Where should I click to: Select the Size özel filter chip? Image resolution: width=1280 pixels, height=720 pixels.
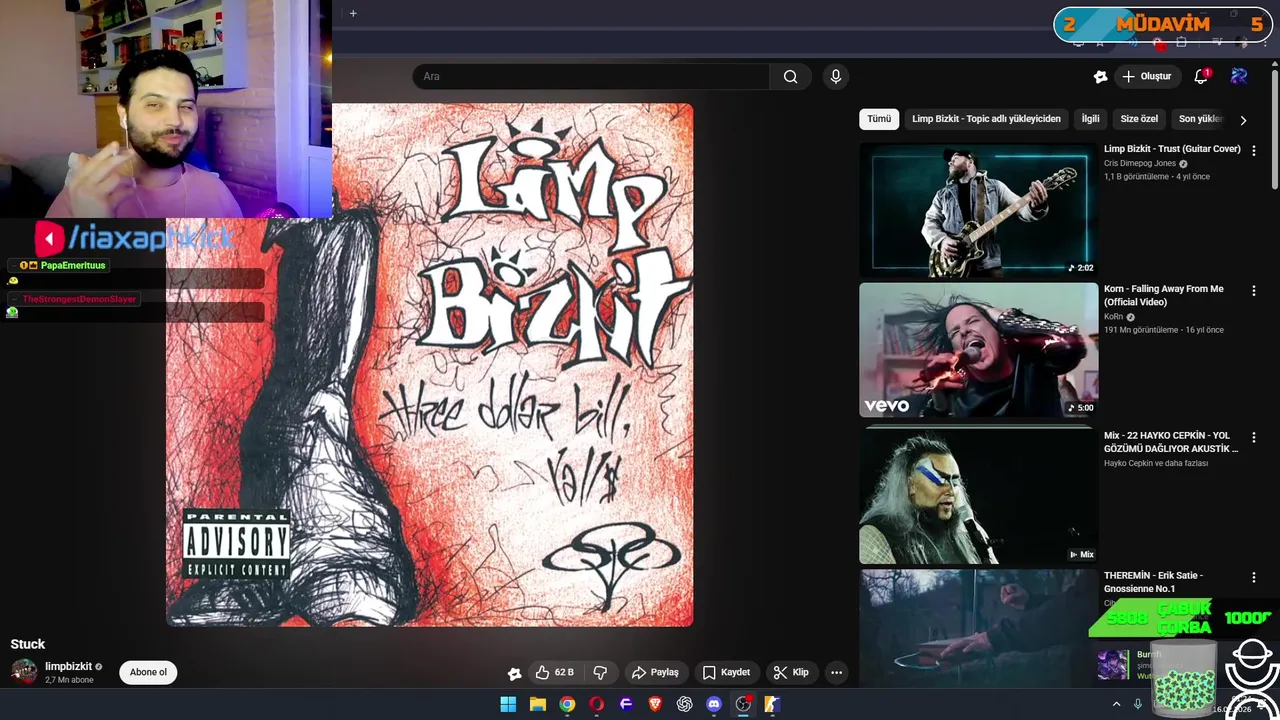(x=1139, y=119)
